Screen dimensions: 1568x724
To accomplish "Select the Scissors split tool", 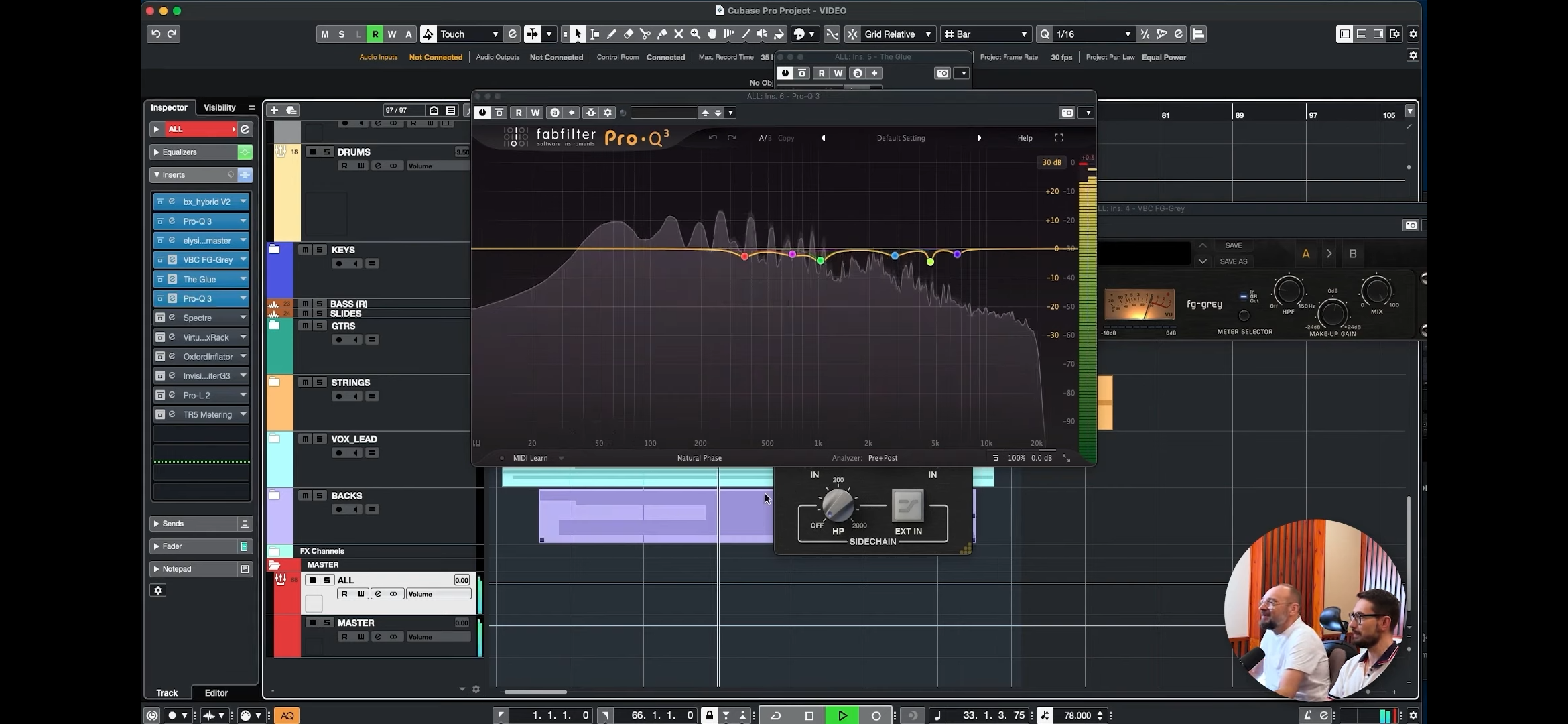I will pyautogui.click(x=645, y=34).
